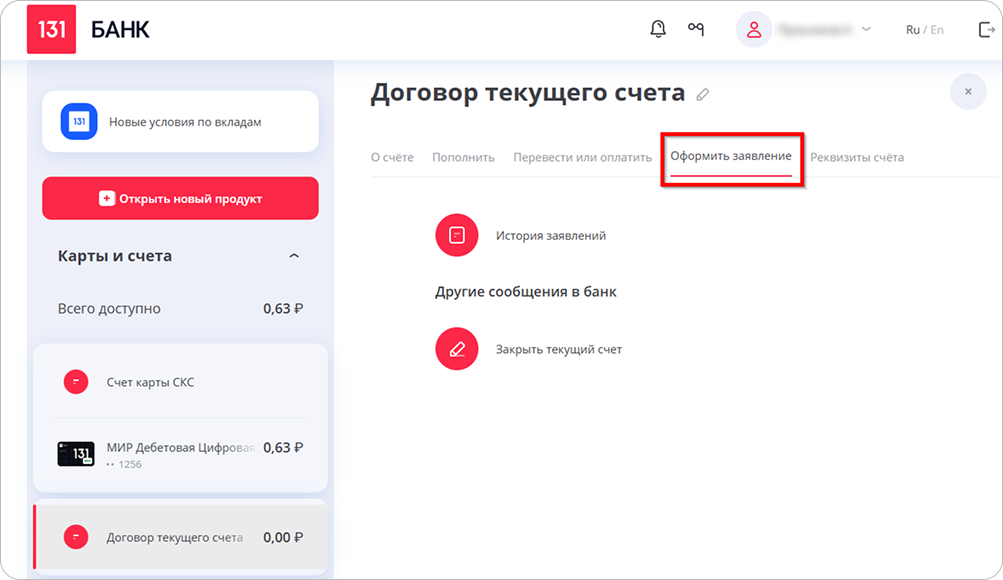Click the Открыть новый продукт button
This screenshot has width=1003, height=580.
coord(180,198)
